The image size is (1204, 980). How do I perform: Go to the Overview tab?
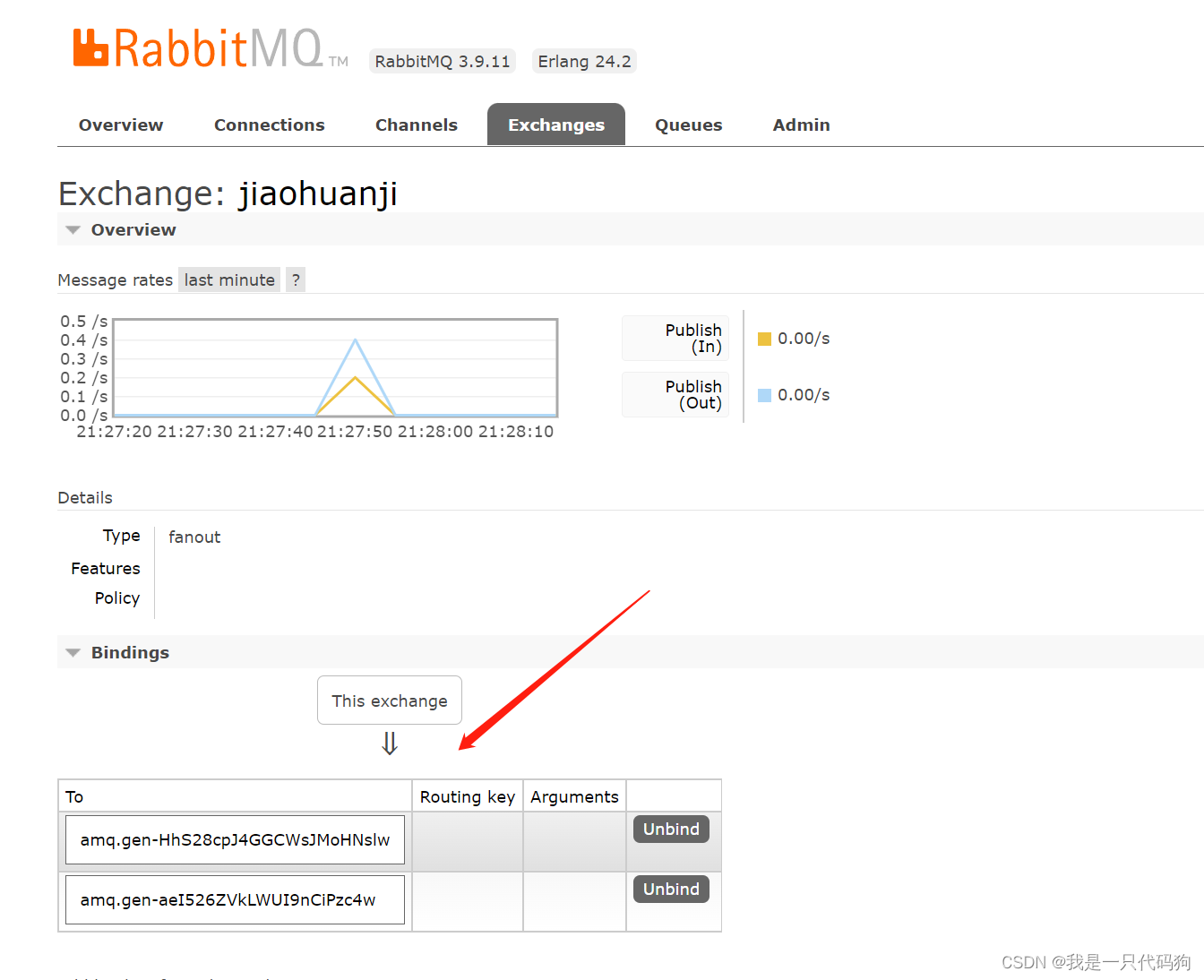(120, 125)
